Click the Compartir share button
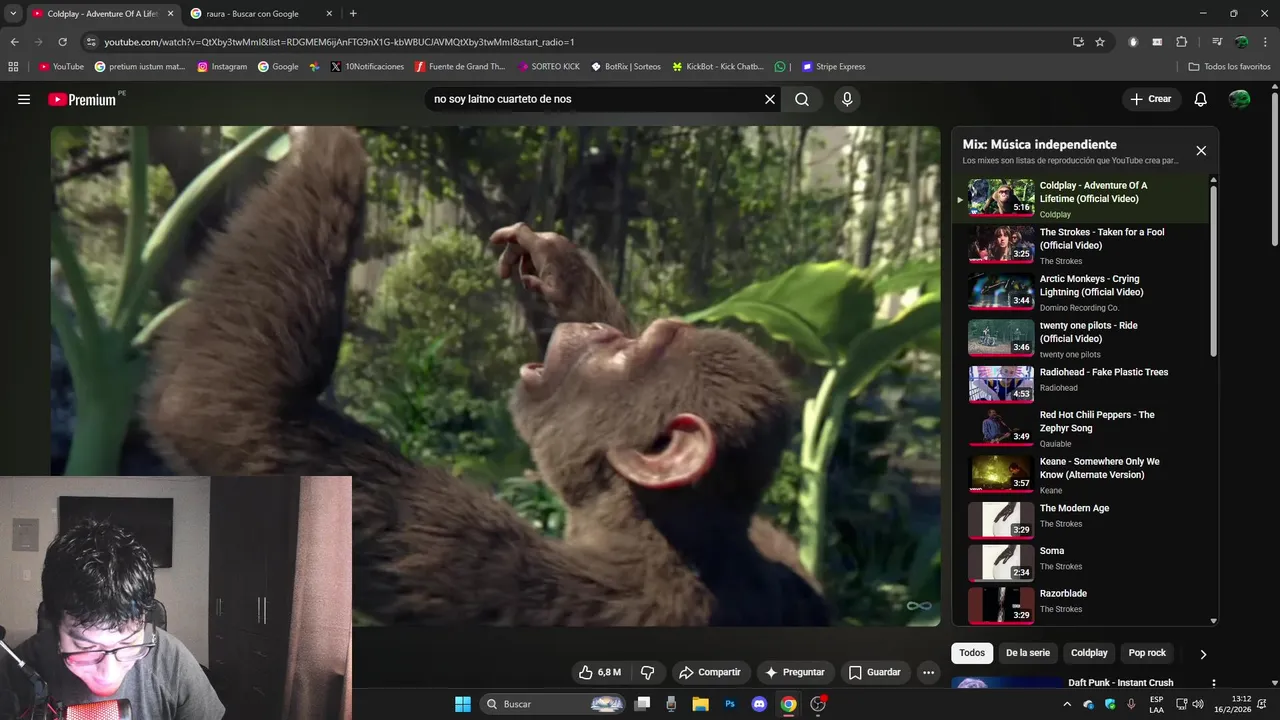 pyautogui.click(x=709, y=672)
